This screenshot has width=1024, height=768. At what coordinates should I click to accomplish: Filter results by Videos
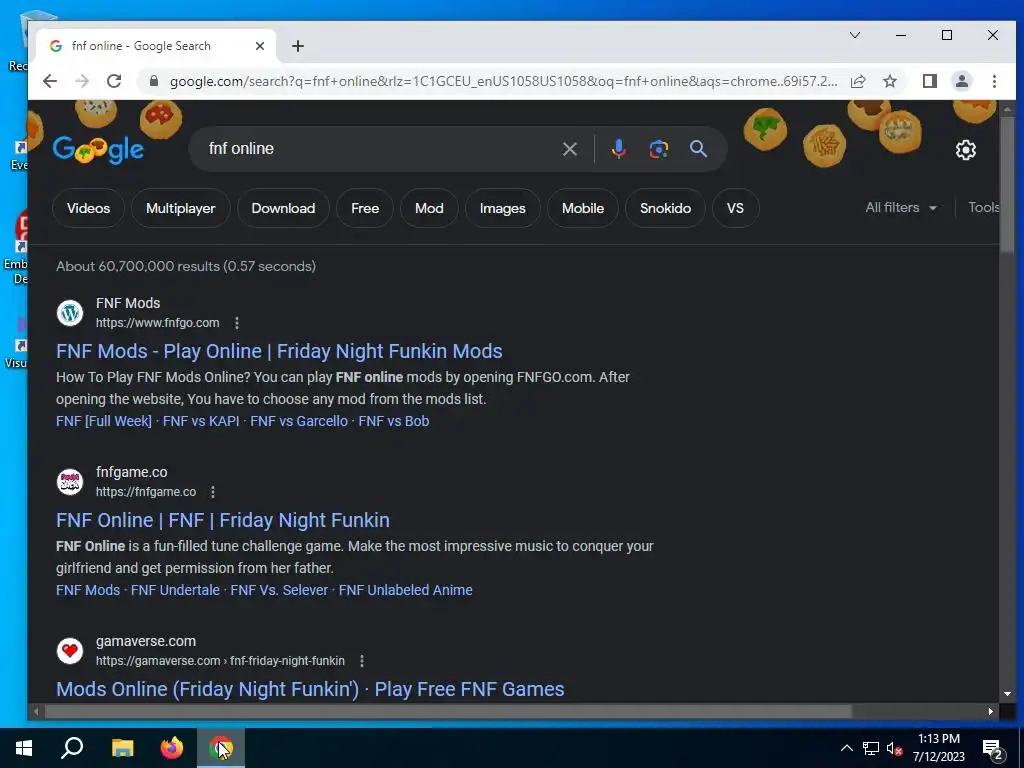[x=88, y=208]
